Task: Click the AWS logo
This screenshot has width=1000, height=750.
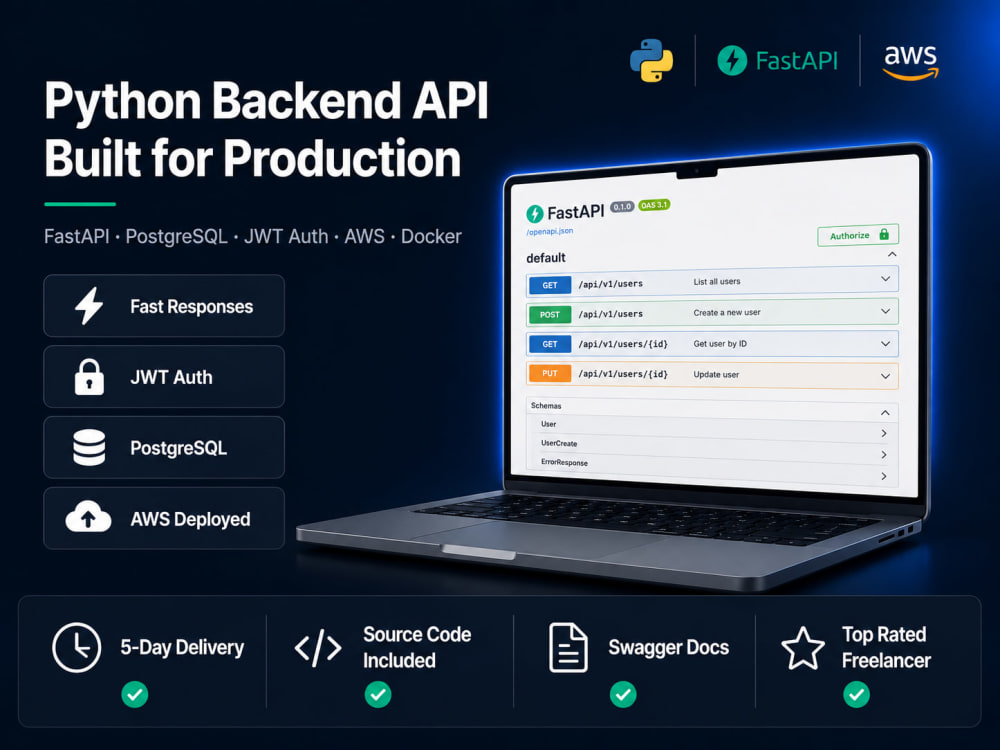Action: pos(910,62)
